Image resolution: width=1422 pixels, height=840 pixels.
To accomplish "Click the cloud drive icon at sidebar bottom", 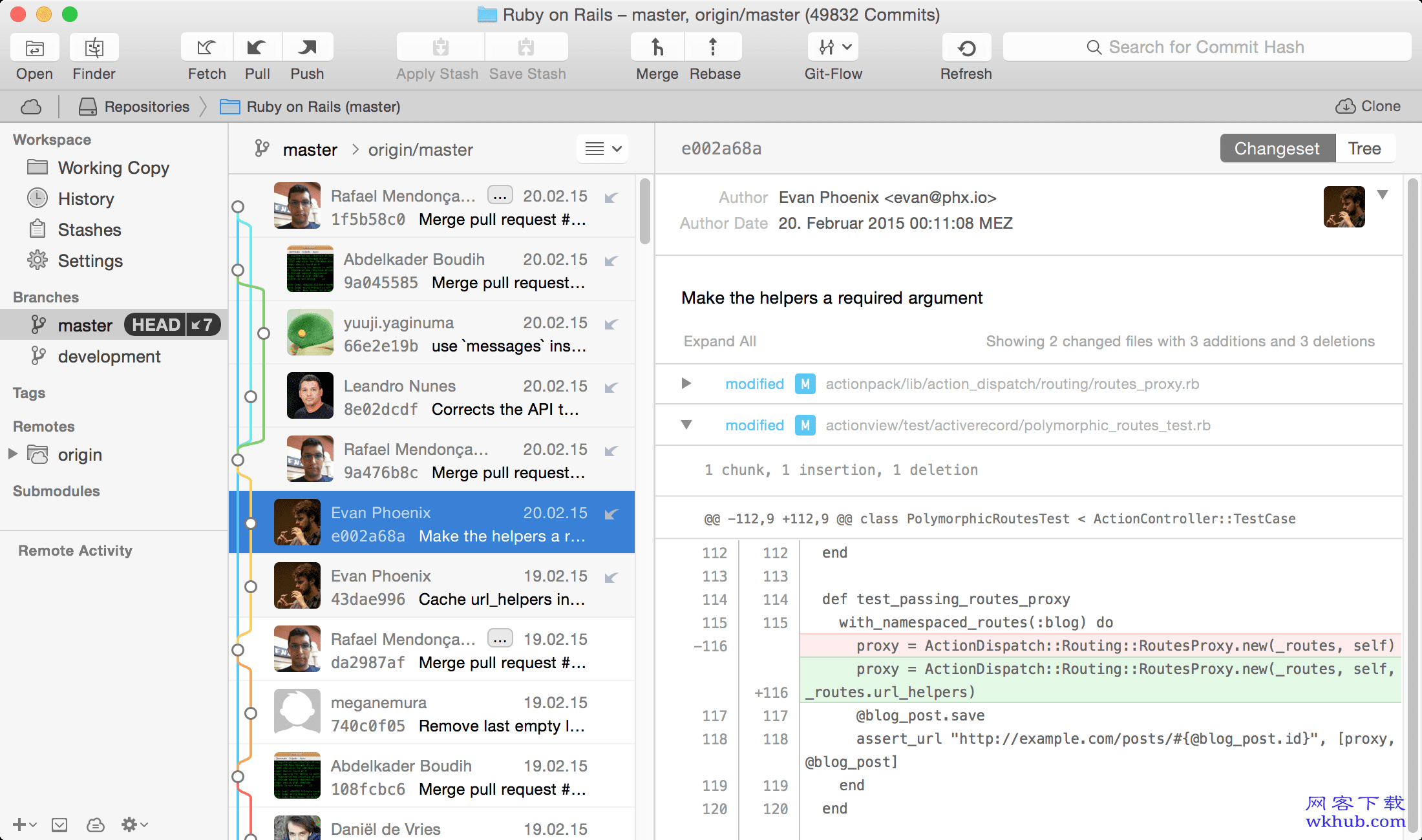I will [x=96, y=824].
